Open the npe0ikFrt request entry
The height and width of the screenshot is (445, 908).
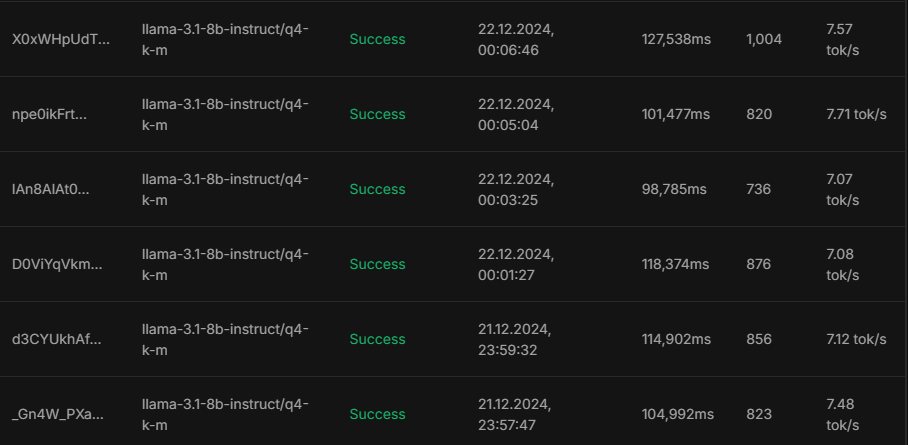click(x=49, y=114)
